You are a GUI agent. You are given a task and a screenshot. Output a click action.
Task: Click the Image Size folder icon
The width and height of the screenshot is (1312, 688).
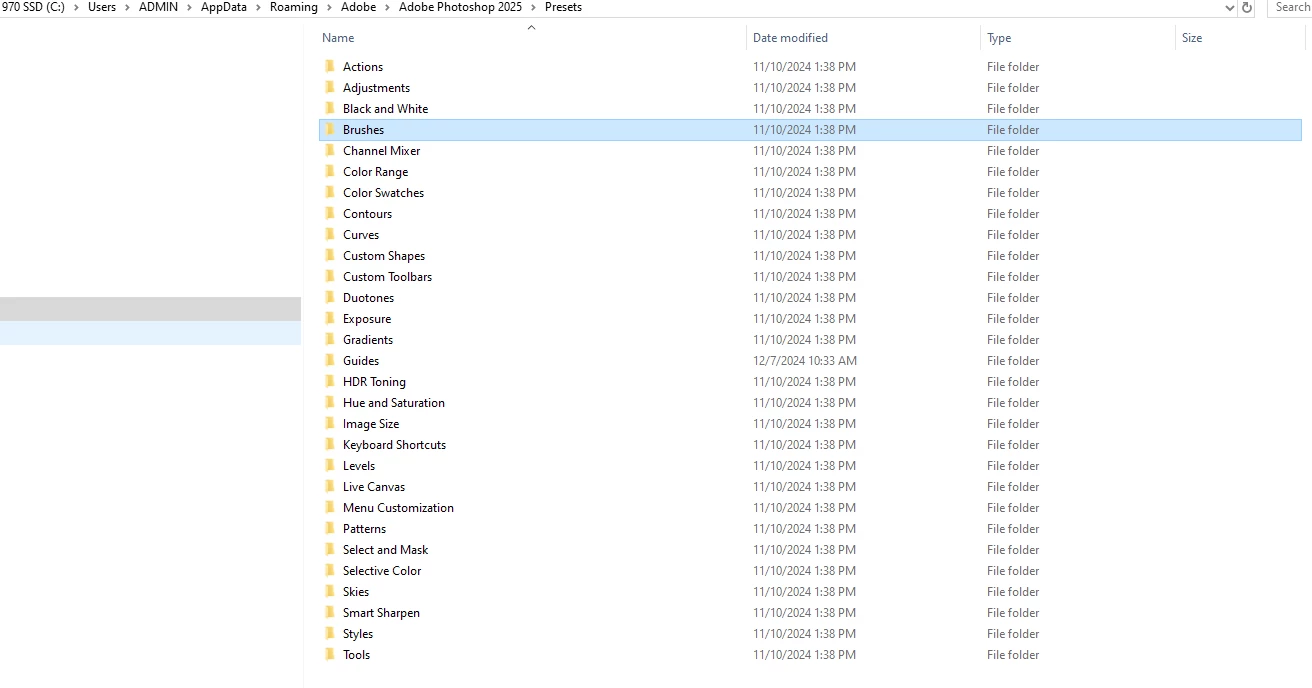click(330, 424)
